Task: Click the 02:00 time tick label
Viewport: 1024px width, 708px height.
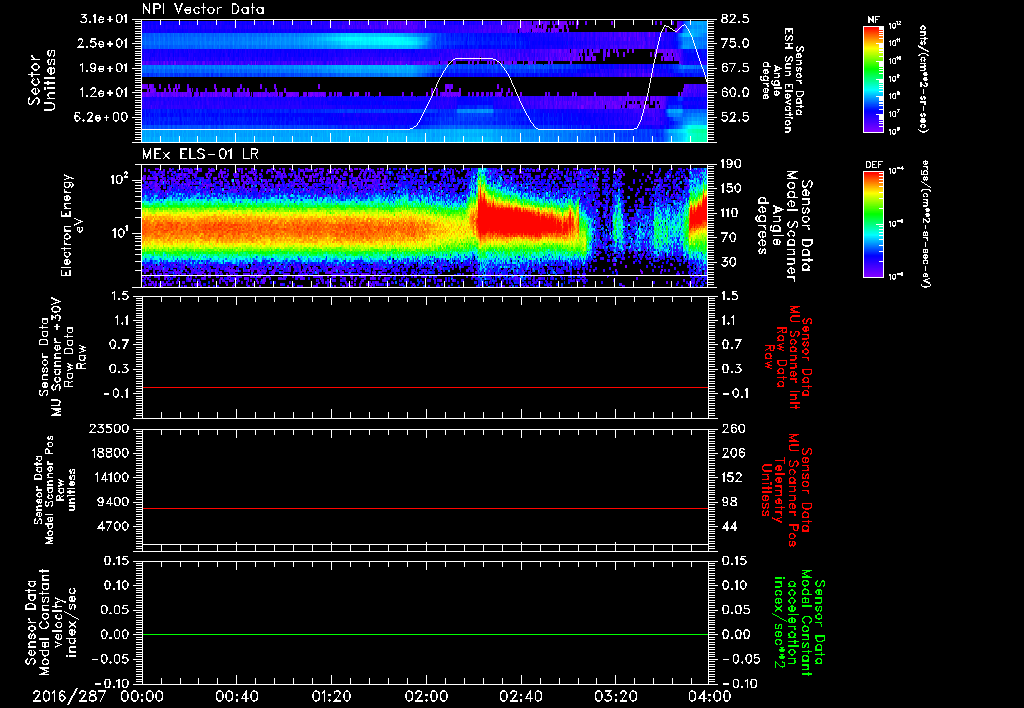Action: (426, 697)
